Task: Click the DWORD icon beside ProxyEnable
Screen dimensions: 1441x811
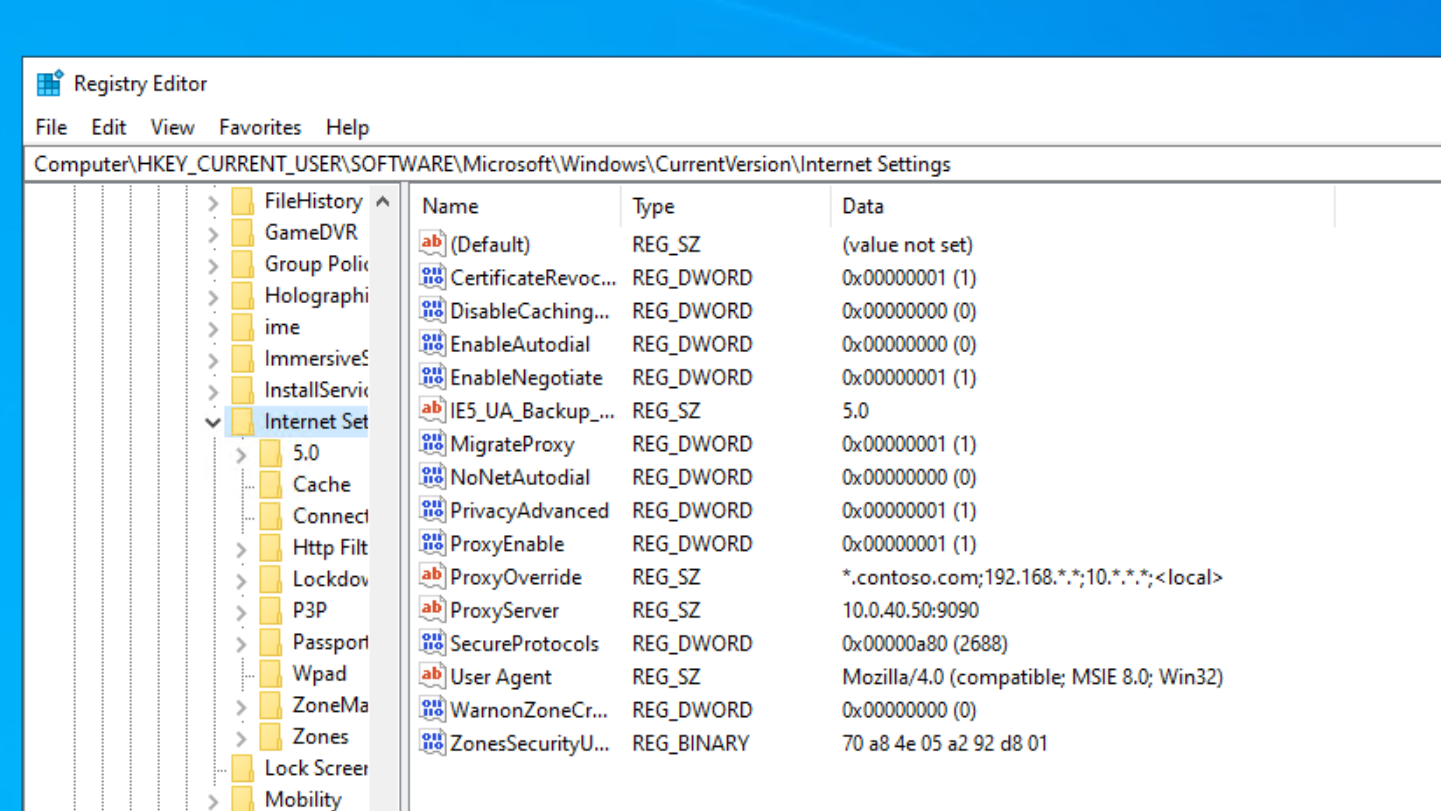Action: [x=432, y=544]
